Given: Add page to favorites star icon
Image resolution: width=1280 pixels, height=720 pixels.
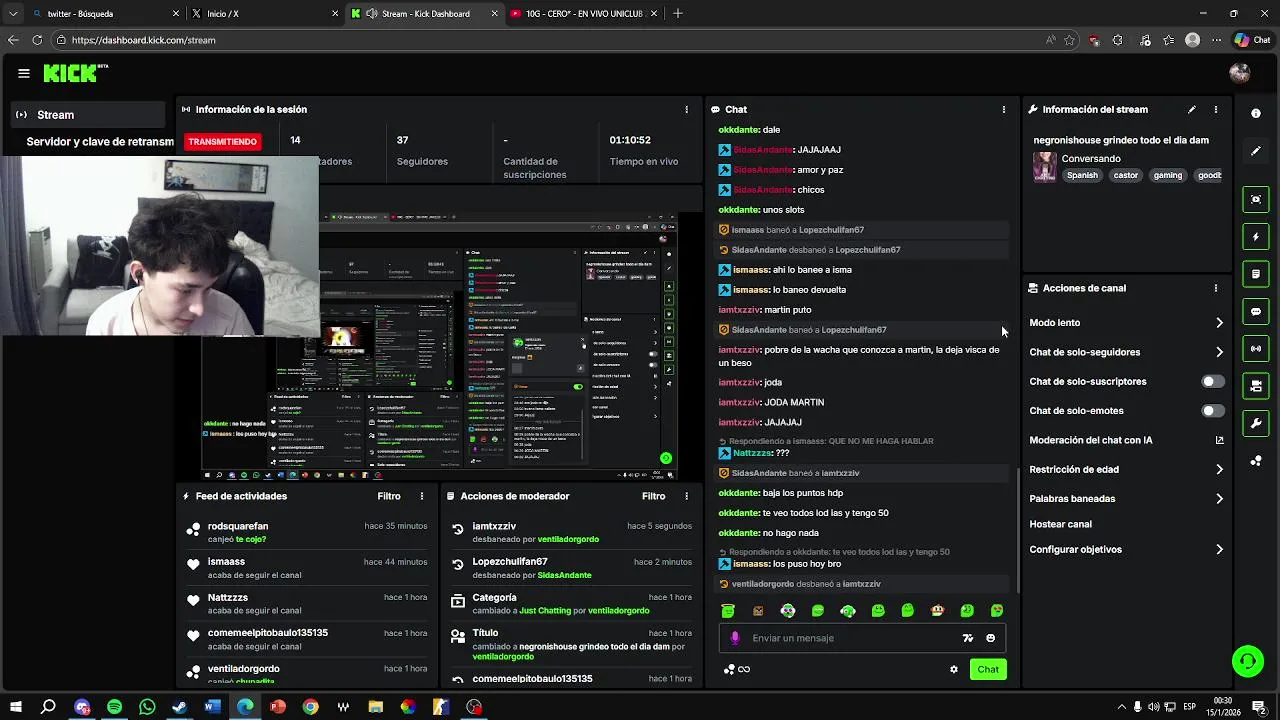Looking at the screenshot, I should (1070, 40).
